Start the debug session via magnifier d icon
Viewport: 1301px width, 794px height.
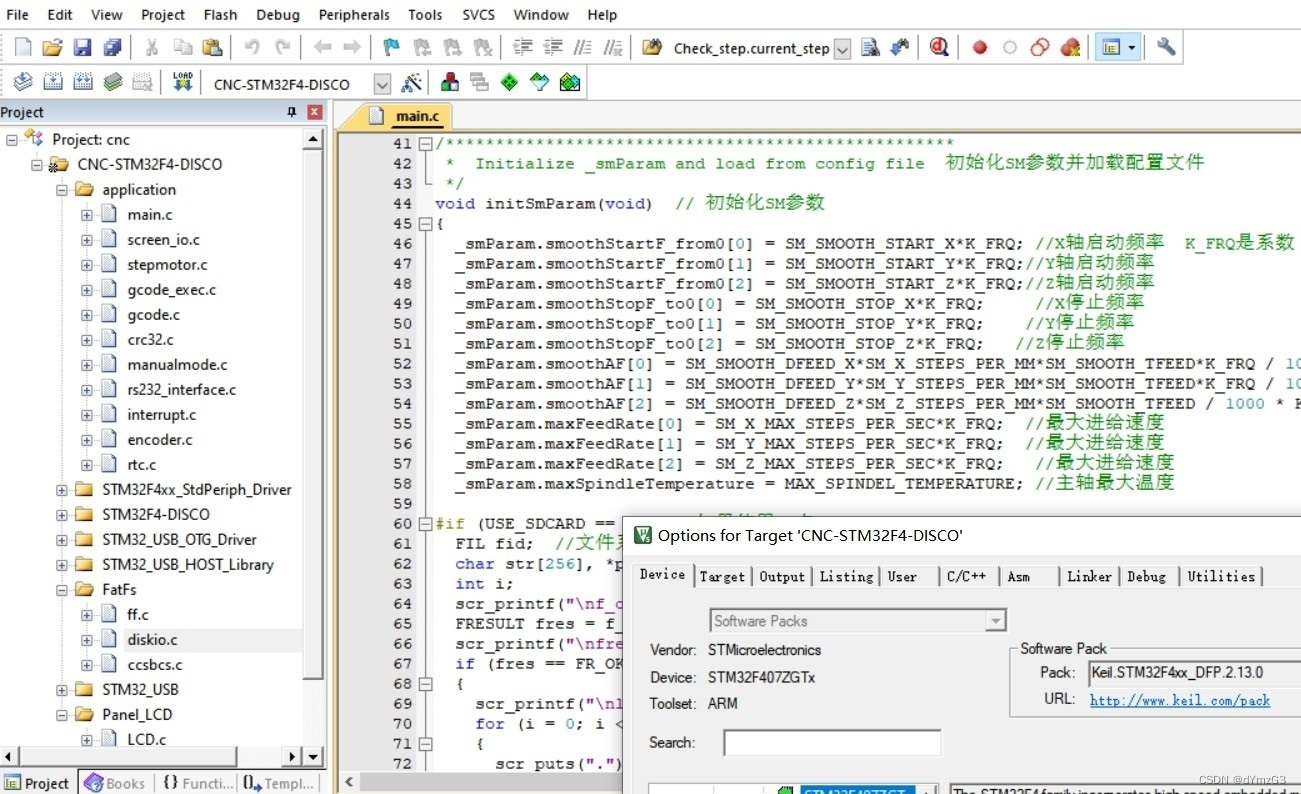(938, 47)
